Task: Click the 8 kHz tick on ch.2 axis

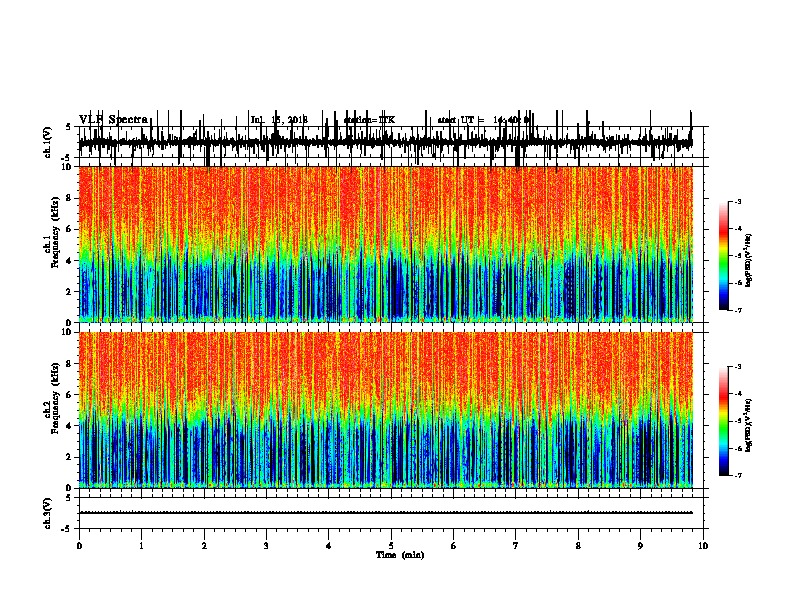Action: pos(70,364)
